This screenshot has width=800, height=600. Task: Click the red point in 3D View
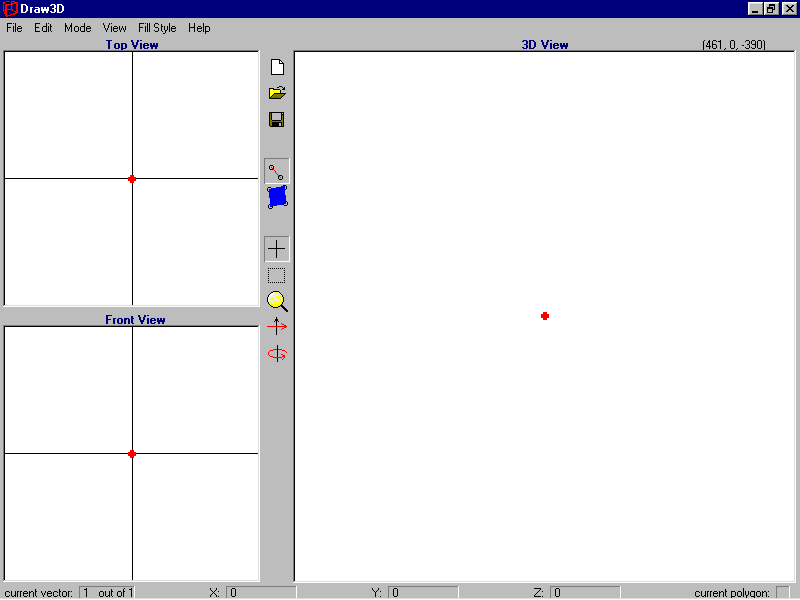click(x=545, y=316)
